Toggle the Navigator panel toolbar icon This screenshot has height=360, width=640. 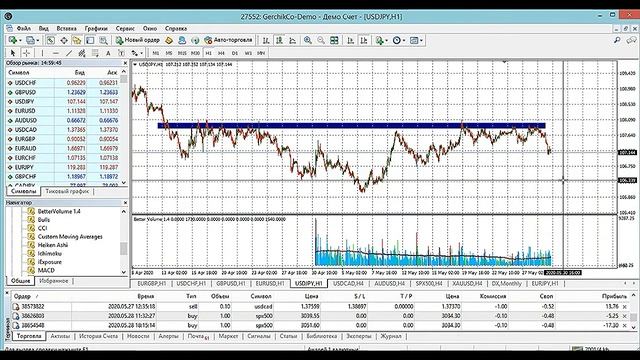coord(77,40)
